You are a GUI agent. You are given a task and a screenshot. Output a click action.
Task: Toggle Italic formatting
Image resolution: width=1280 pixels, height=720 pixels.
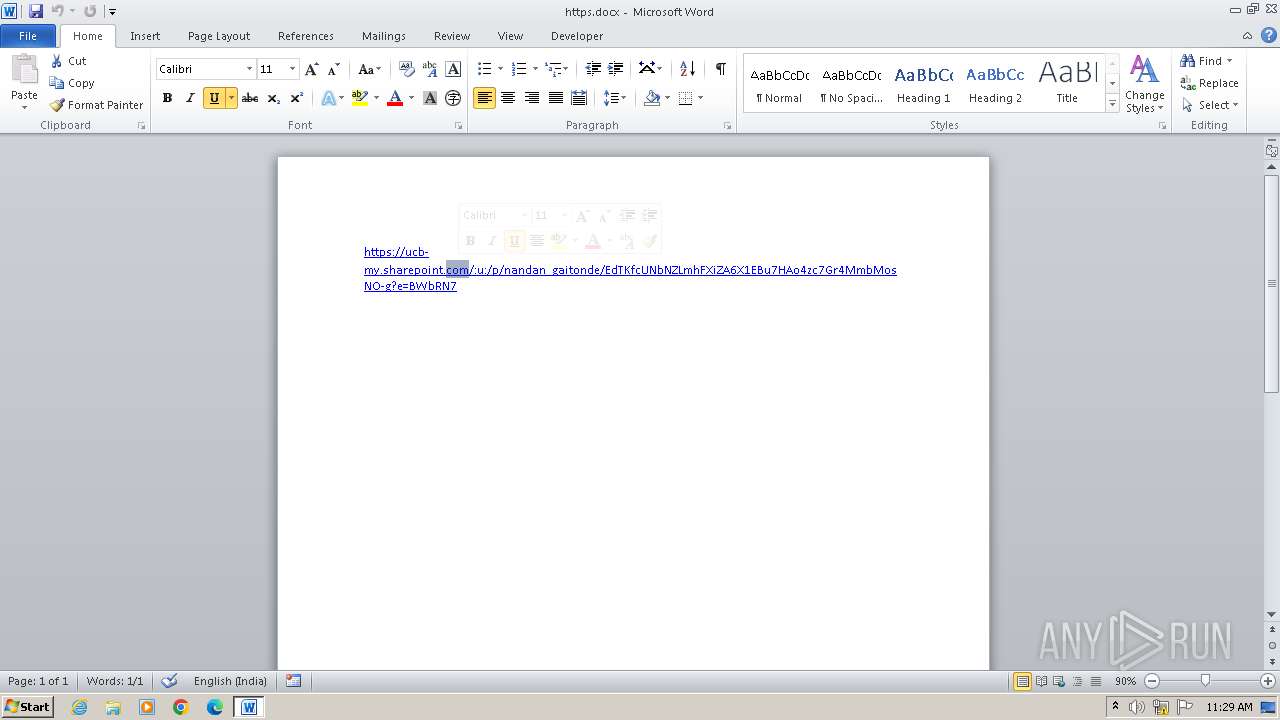tap(190, 98)
